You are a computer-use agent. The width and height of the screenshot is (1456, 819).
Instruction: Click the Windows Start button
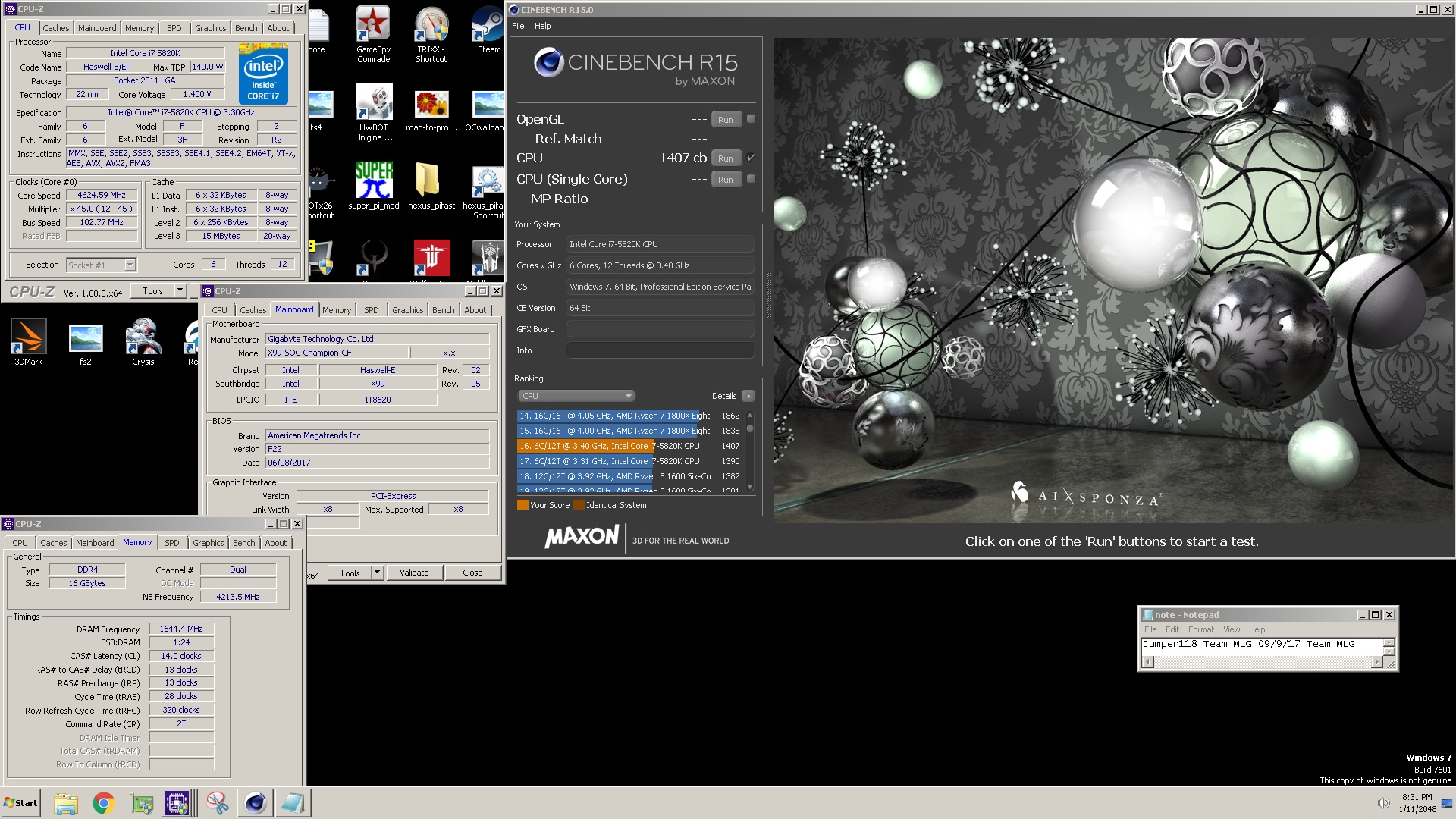click(x=20, y=803)
